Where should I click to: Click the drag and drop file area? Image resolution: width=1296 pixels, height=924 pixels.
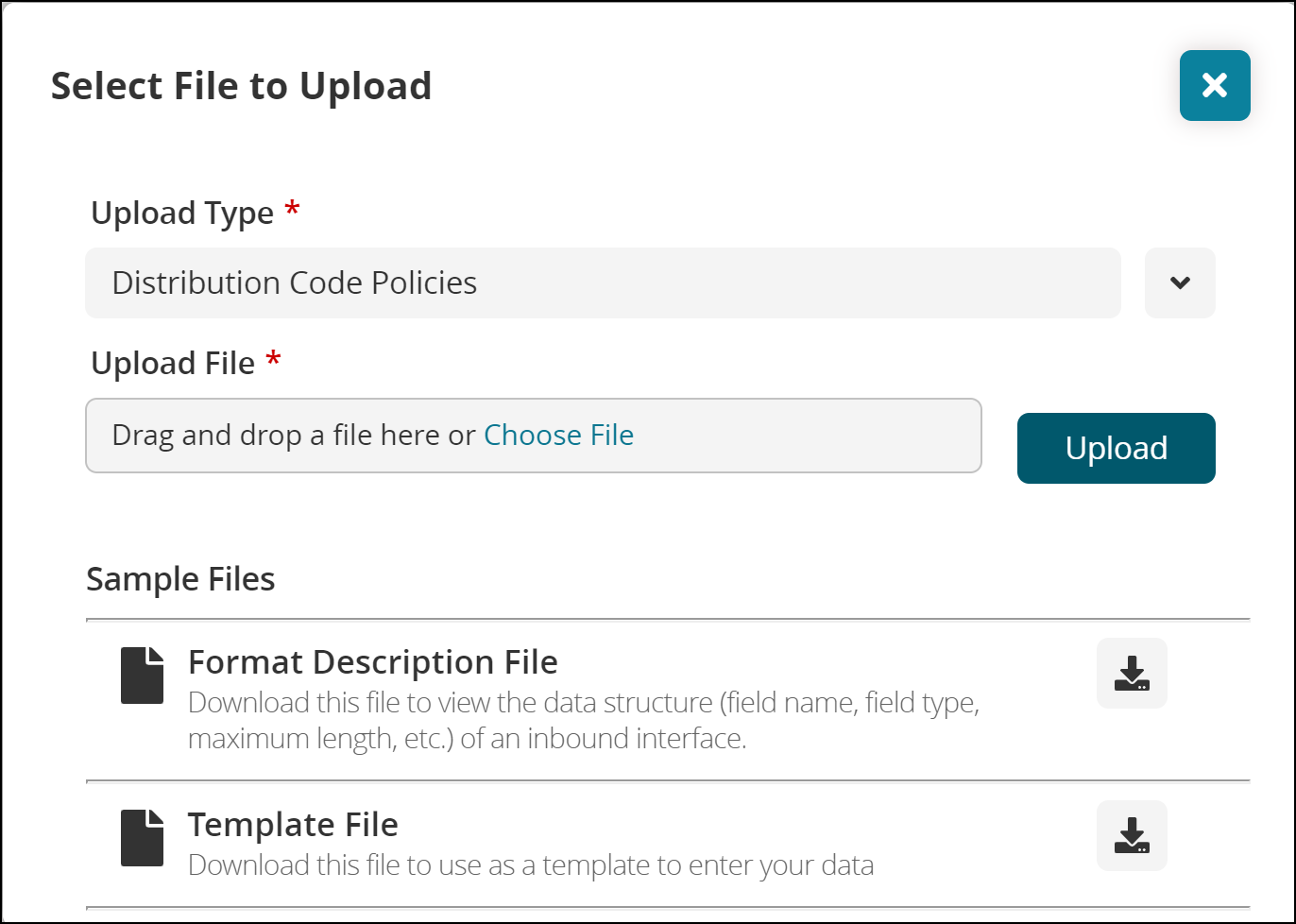point(283,436)
